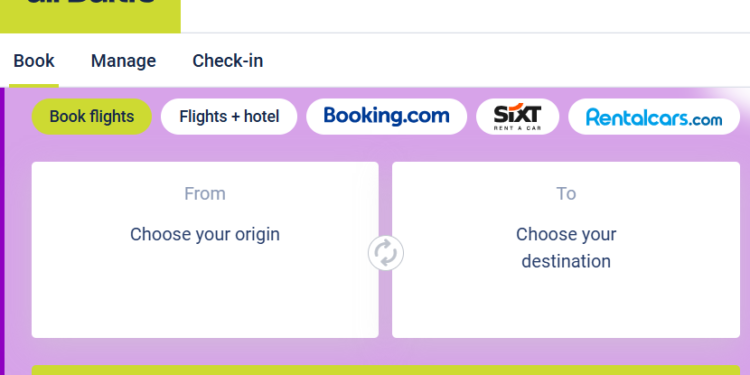Open the Booking.com logo link
Image resolution: width=750 pixels, height=375 pixels.
tap(386, 117)
